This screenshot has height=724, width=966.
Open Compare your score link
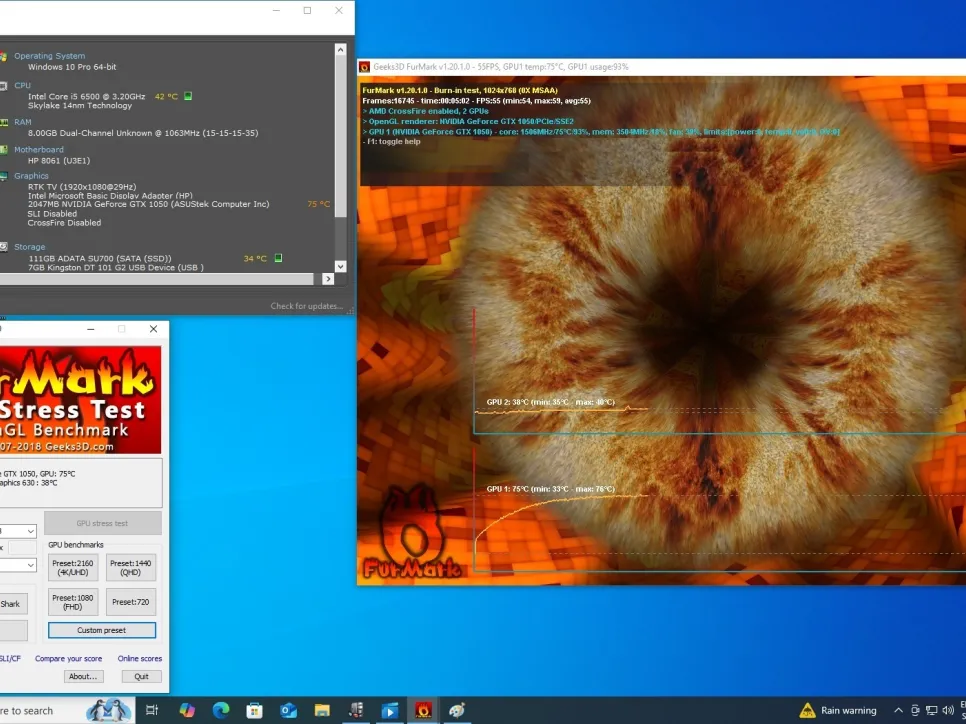click(68, 658)
